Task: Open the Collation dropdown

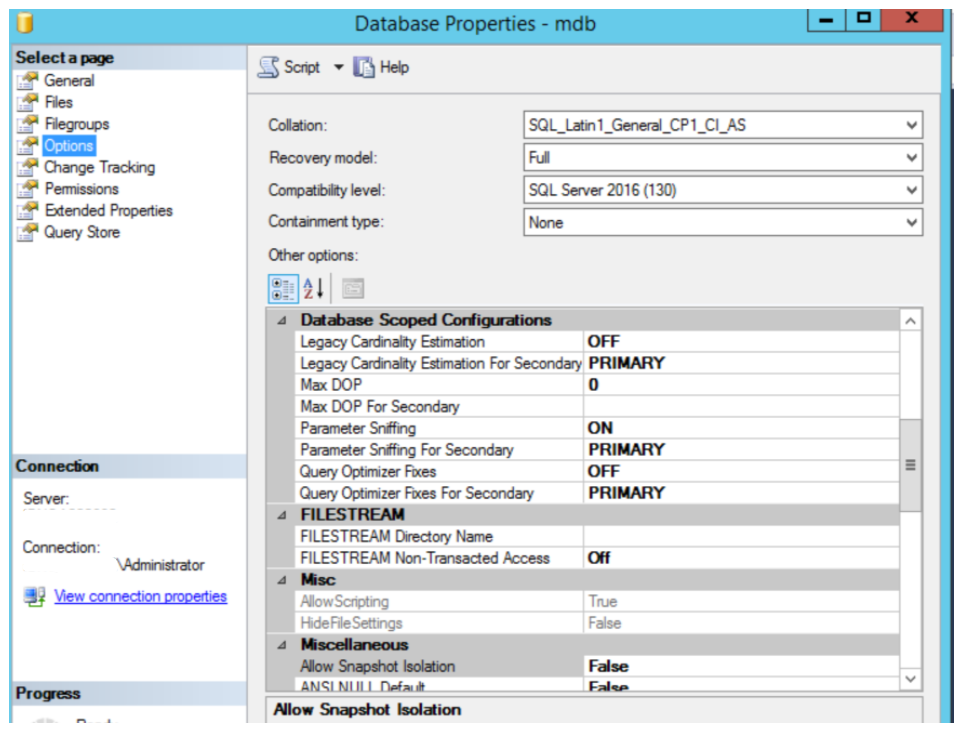Action: point(911,125)
